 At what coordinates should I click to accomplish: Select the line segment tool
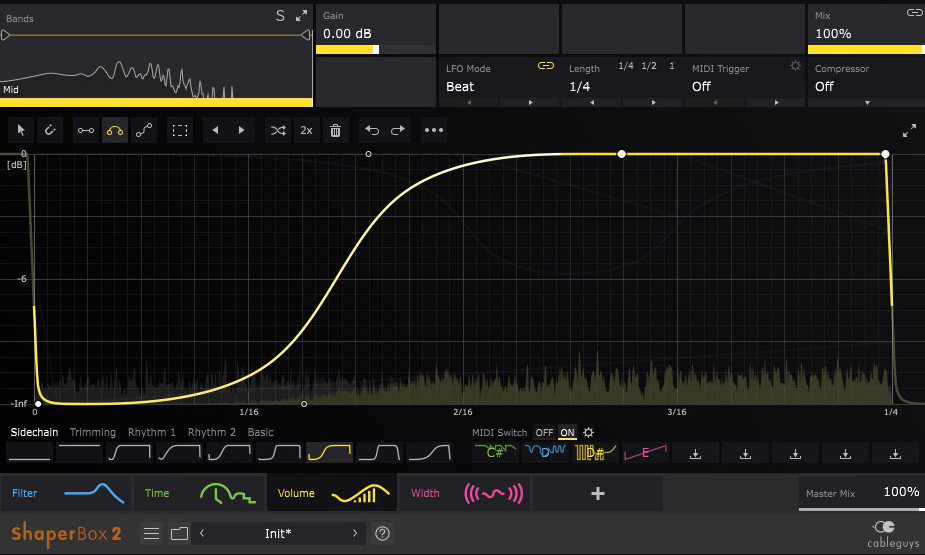[86, 130]
